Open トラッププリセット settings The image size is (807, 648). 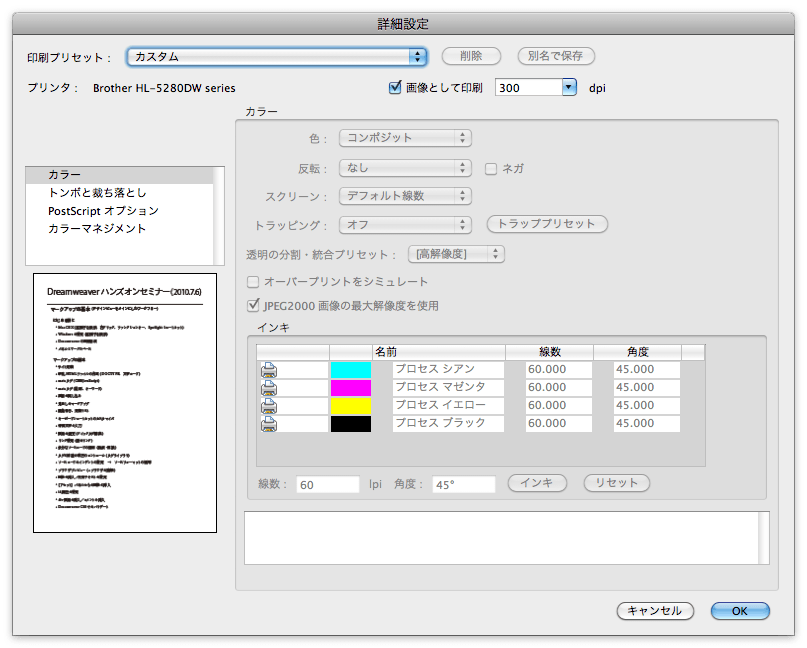[547, 224]
